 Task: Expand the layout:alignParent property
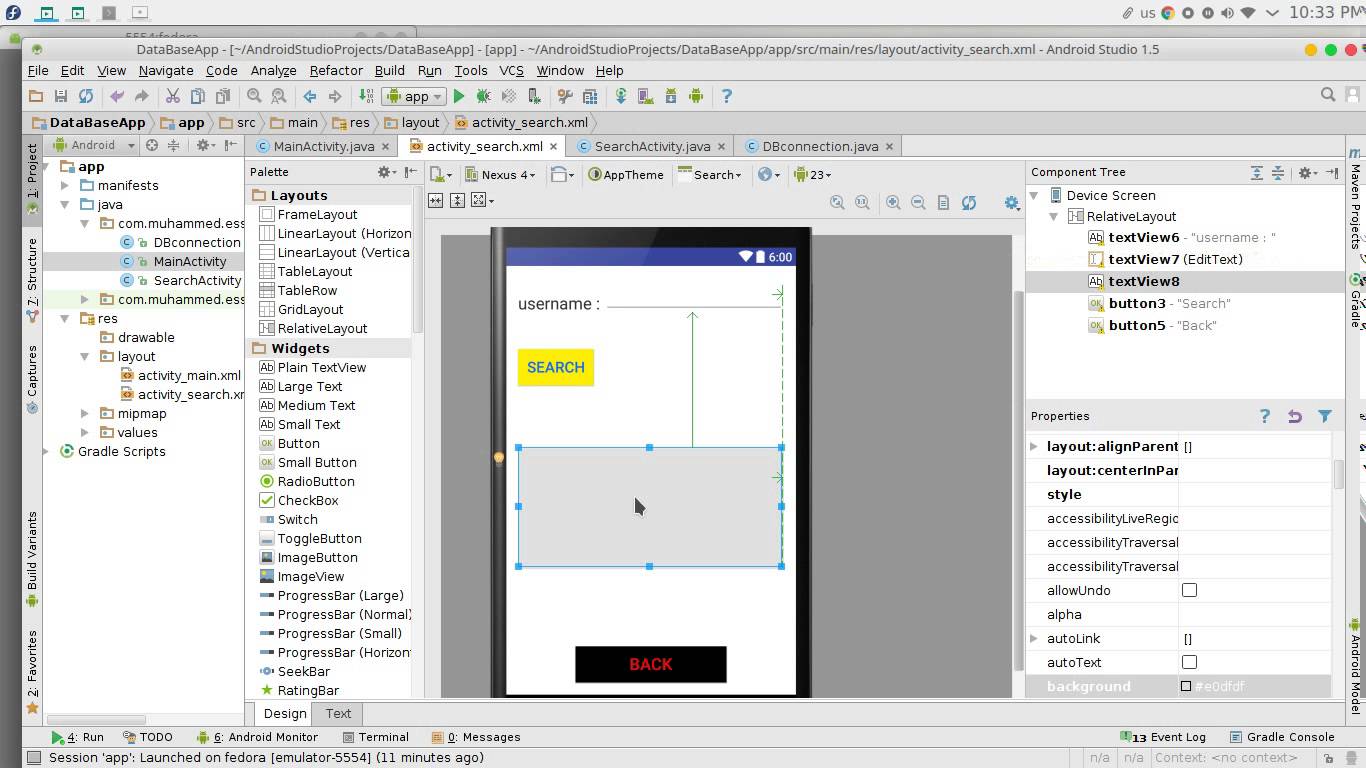coord(1034,446)
